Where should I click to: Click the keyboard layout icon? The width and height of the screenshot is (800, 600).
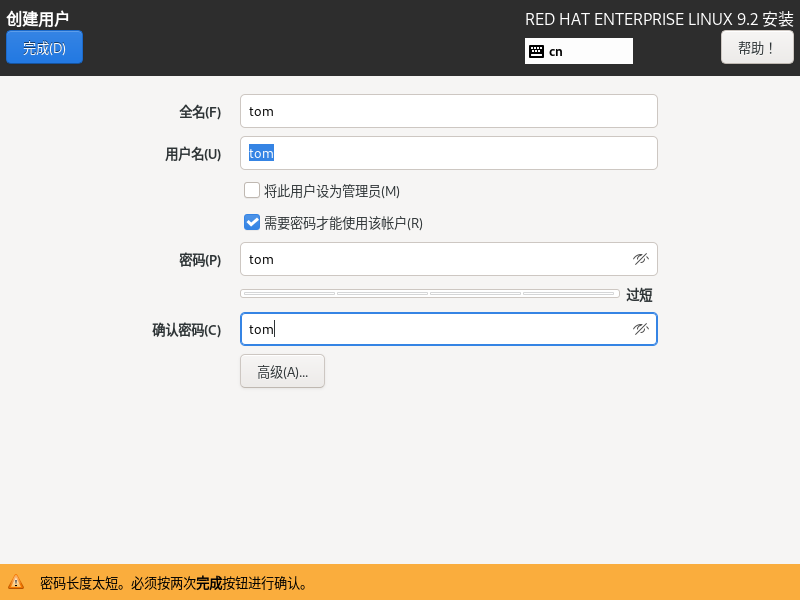[x=537, y=51]
